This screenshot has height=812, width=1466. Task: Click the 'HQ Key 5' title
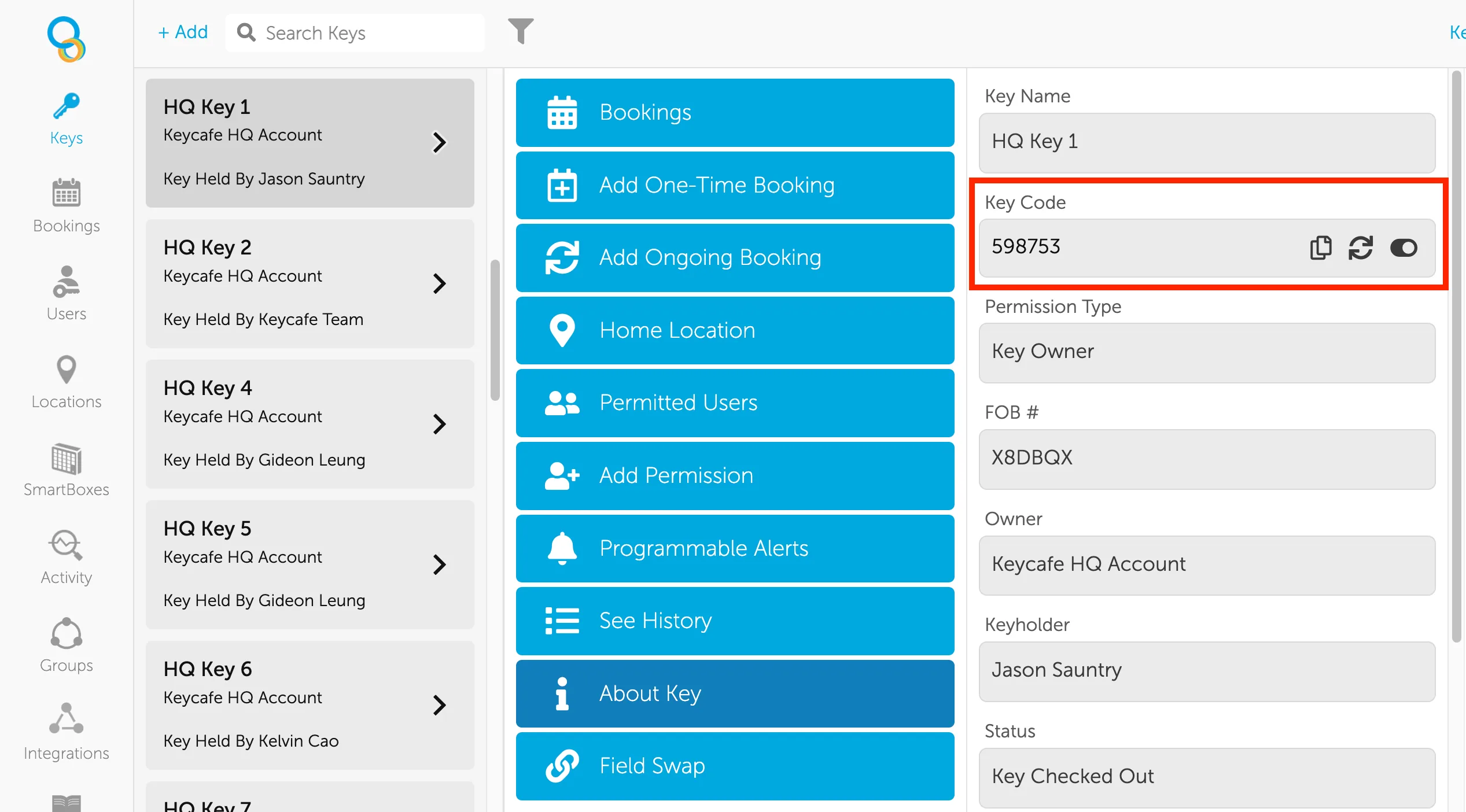tap(208, 529)
